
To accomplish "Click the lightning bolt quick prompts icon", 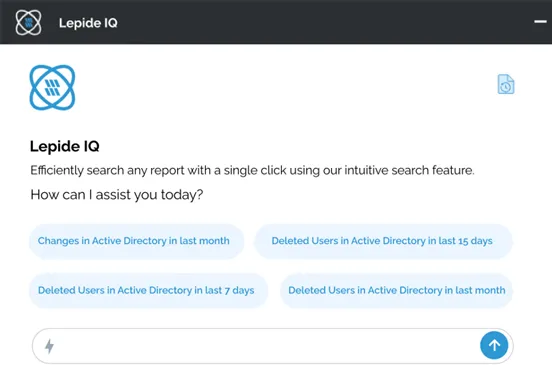I will click(x=49, y=346).
